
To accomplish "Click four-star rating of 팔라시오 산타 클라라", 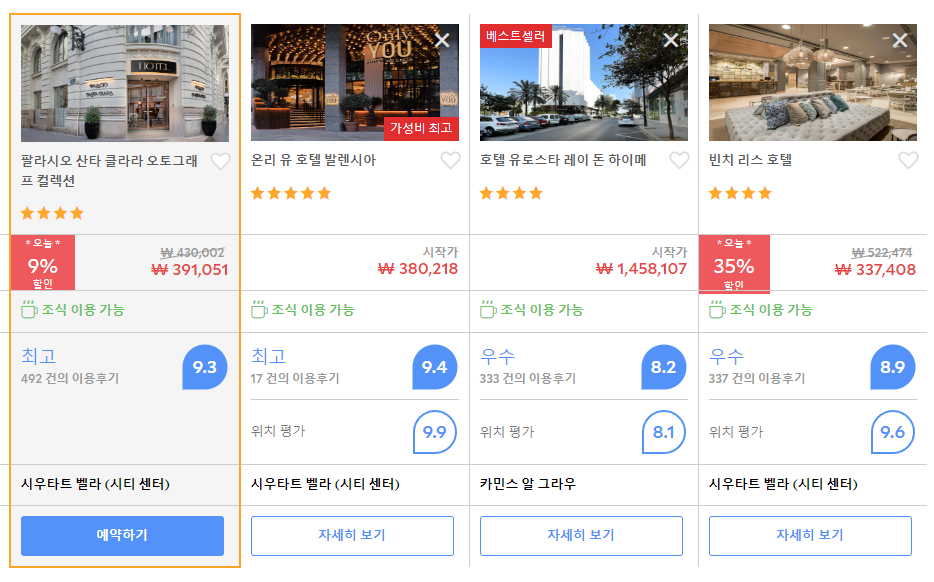I will pos(52,213).
